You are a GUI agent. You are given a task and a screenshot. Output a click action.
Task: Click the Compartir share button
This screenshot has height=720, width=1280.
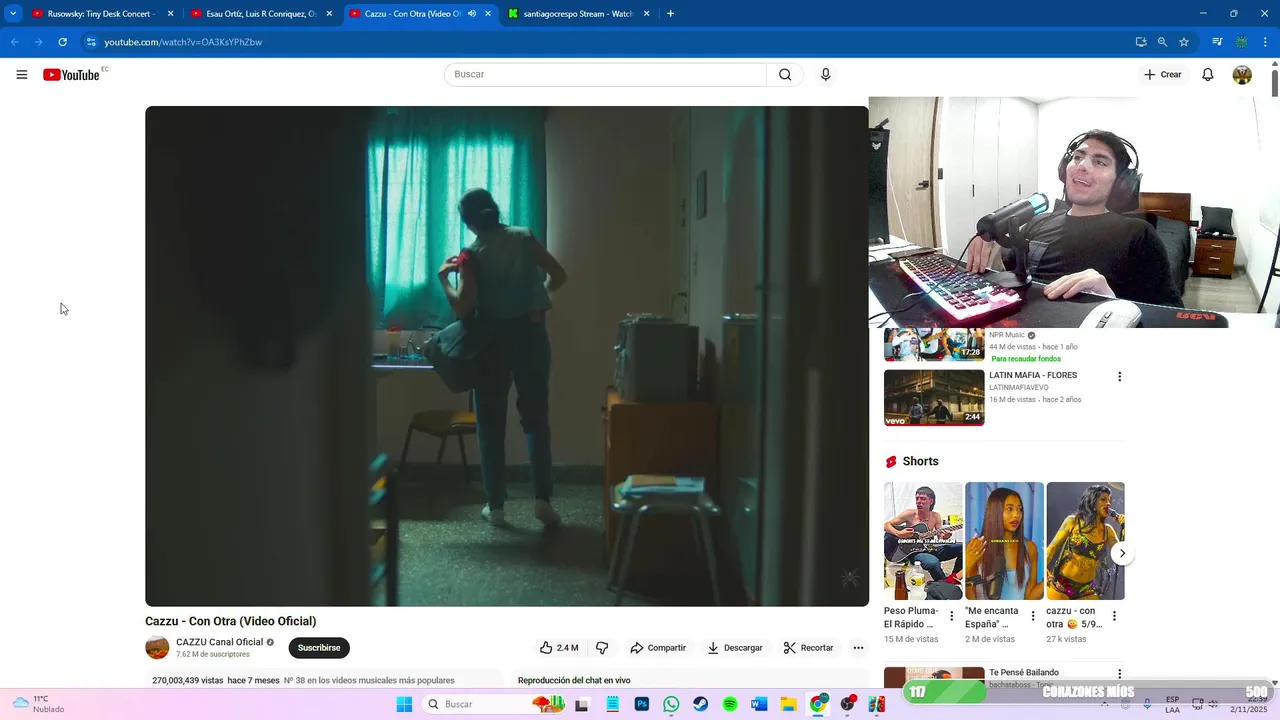(657, 648)
